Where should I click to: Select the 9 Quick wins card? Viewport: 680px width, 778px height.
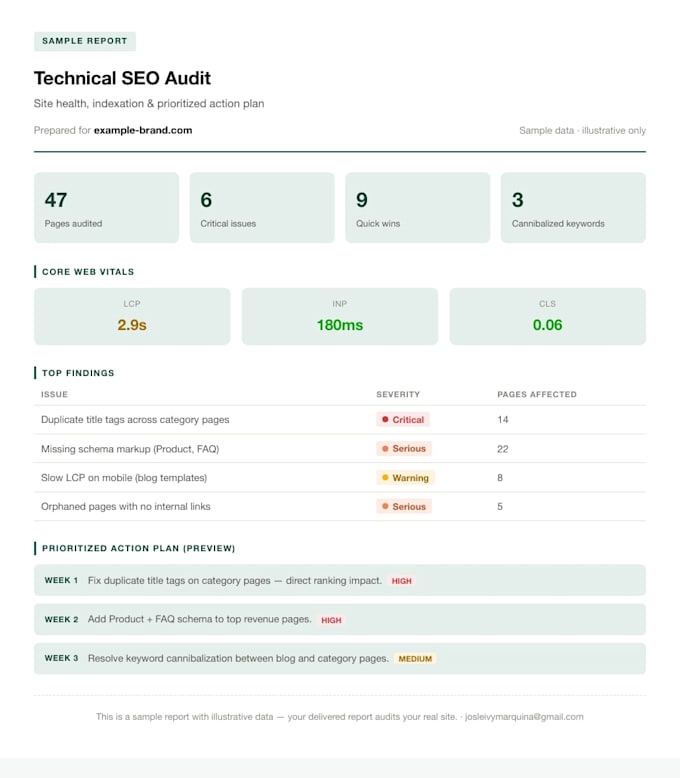click(417, 207)
